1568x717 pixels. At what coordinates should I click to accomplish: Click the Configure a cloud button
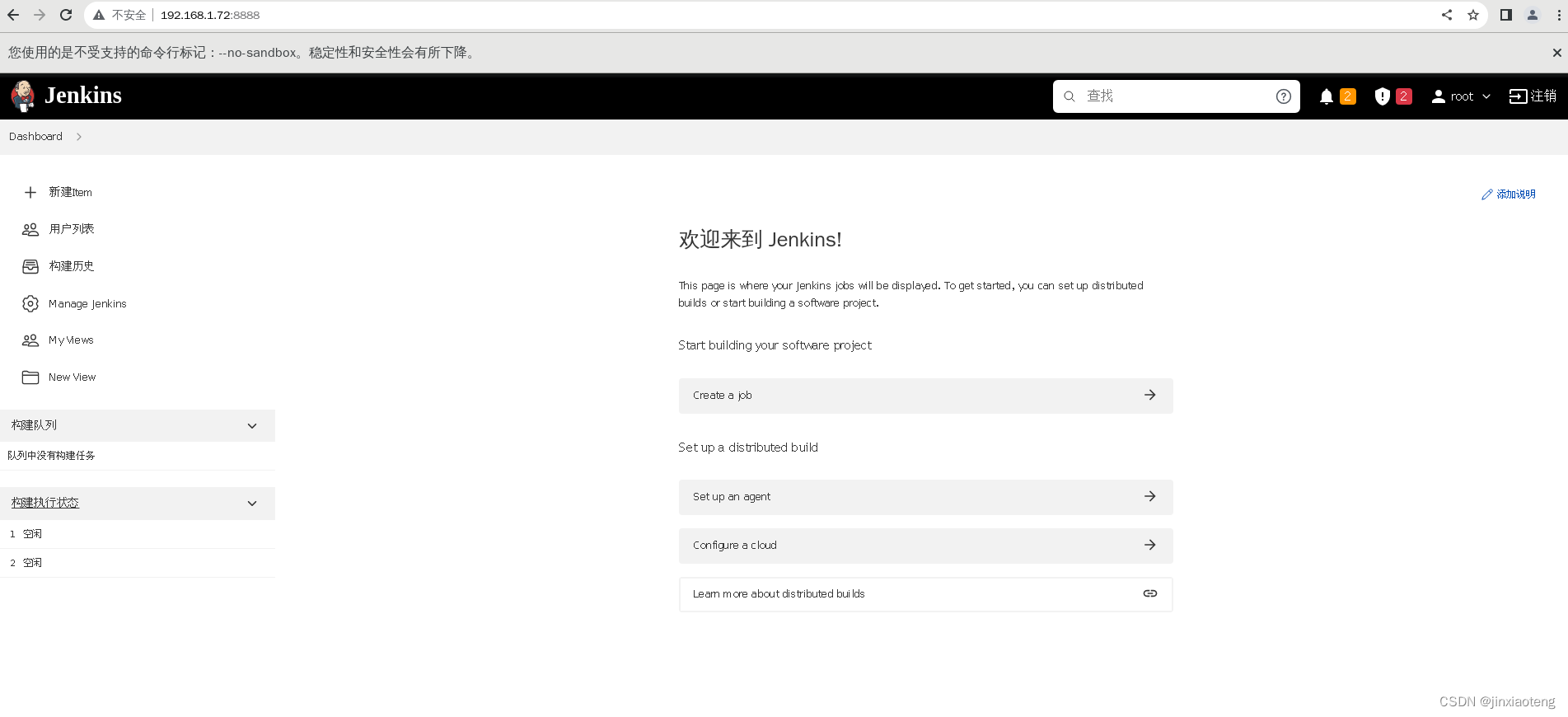(x=925, y=546)
